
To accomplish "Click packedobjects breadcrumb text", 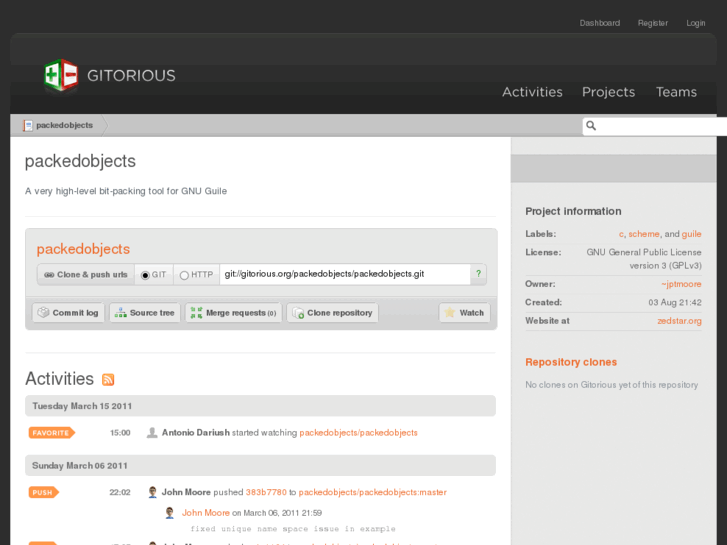I will [x=64, y=125].
